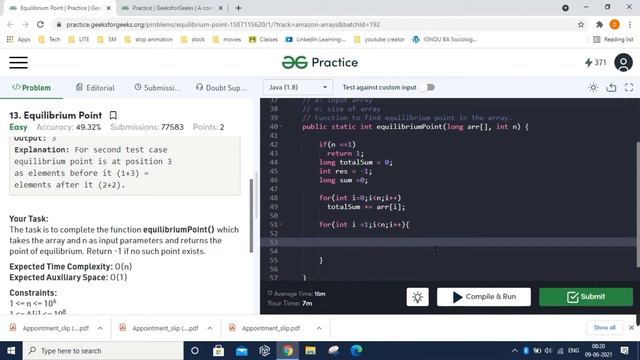Place cursor on editor line 53
Image resolution: width=640 pixels, height=360 pixels.
coord(449,242)
